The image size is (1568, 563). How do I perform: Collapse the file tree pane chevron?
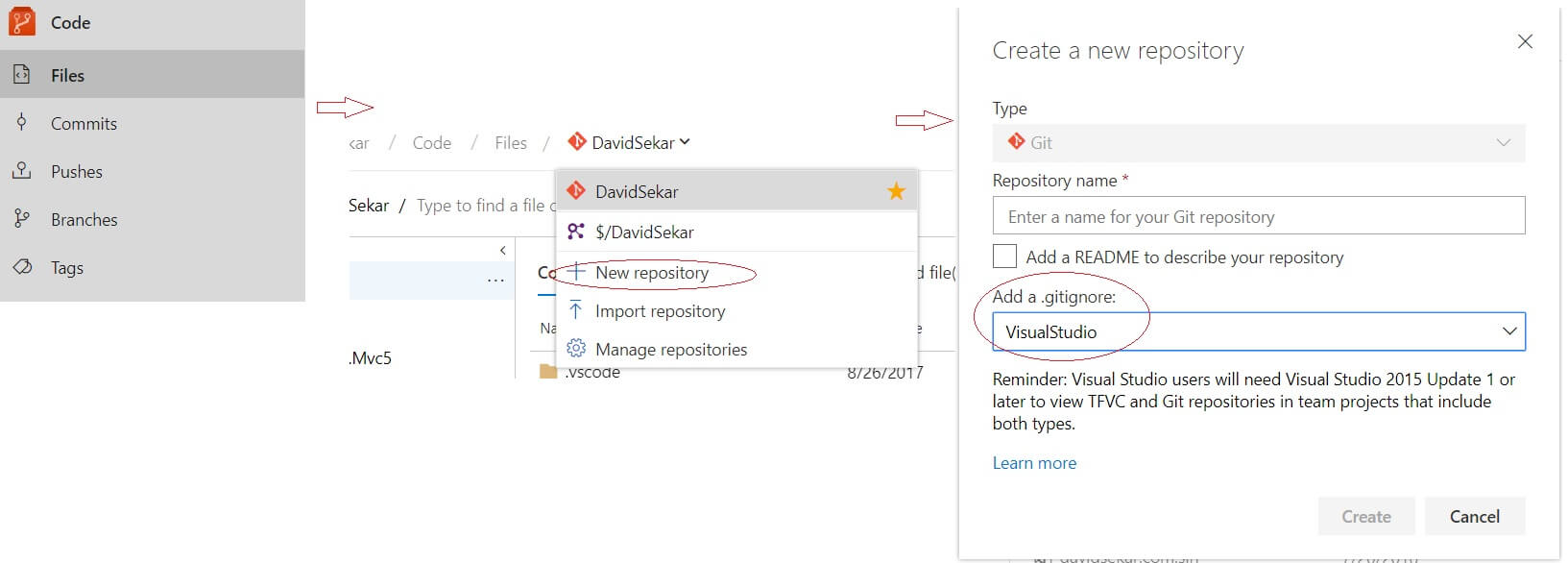pyautogui.click(x=502, y=251)
